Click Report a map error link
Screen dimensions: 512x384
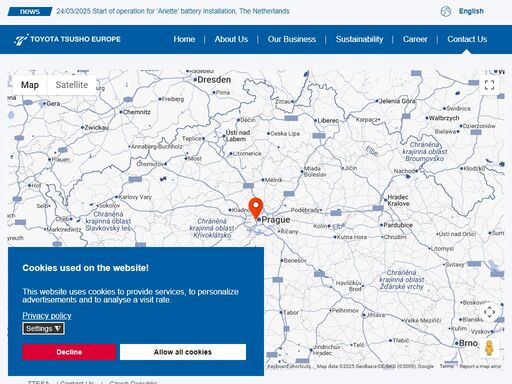[480, 366]
